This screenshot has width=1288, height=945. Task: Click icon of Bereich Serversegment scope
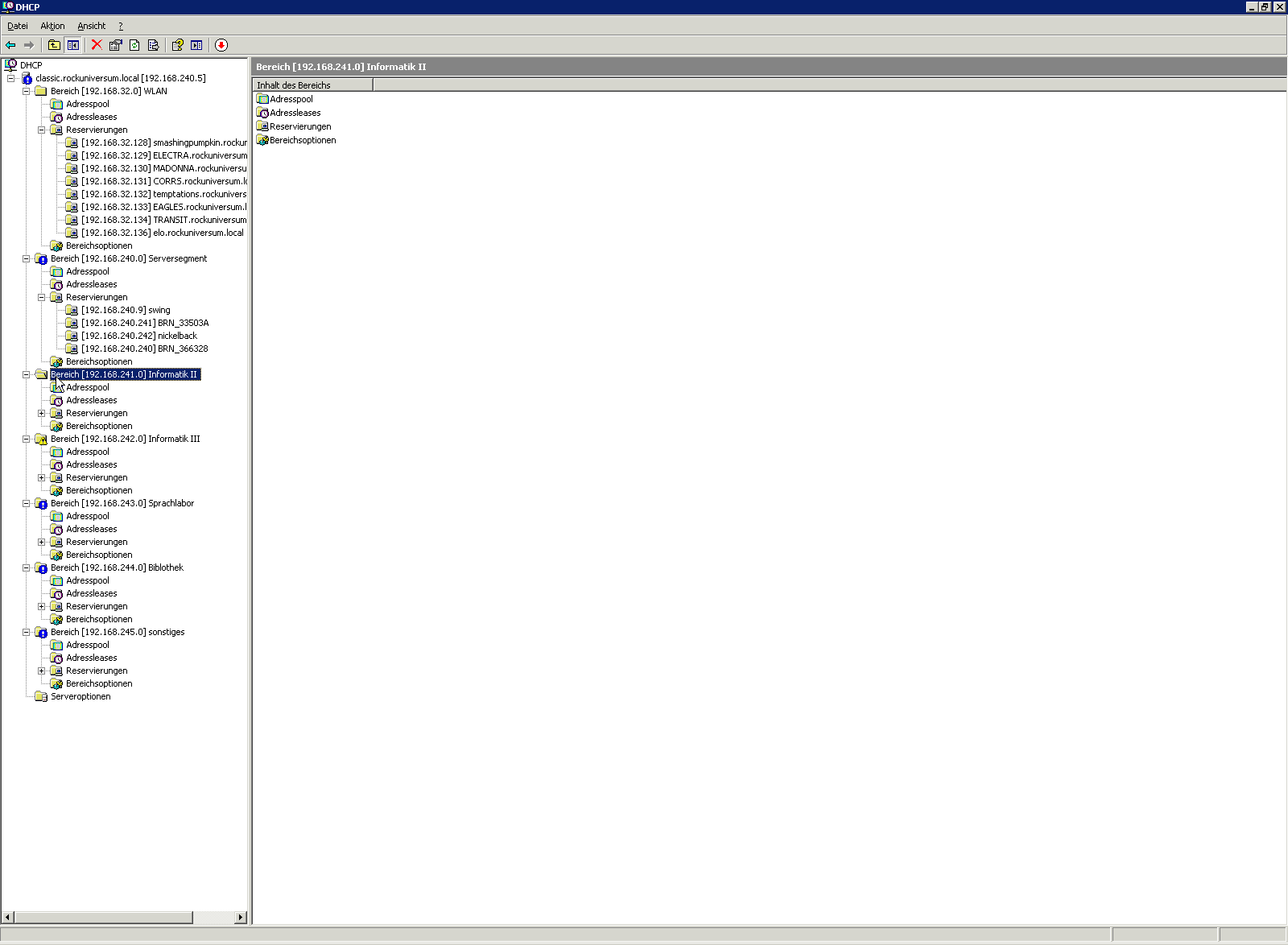41,258
